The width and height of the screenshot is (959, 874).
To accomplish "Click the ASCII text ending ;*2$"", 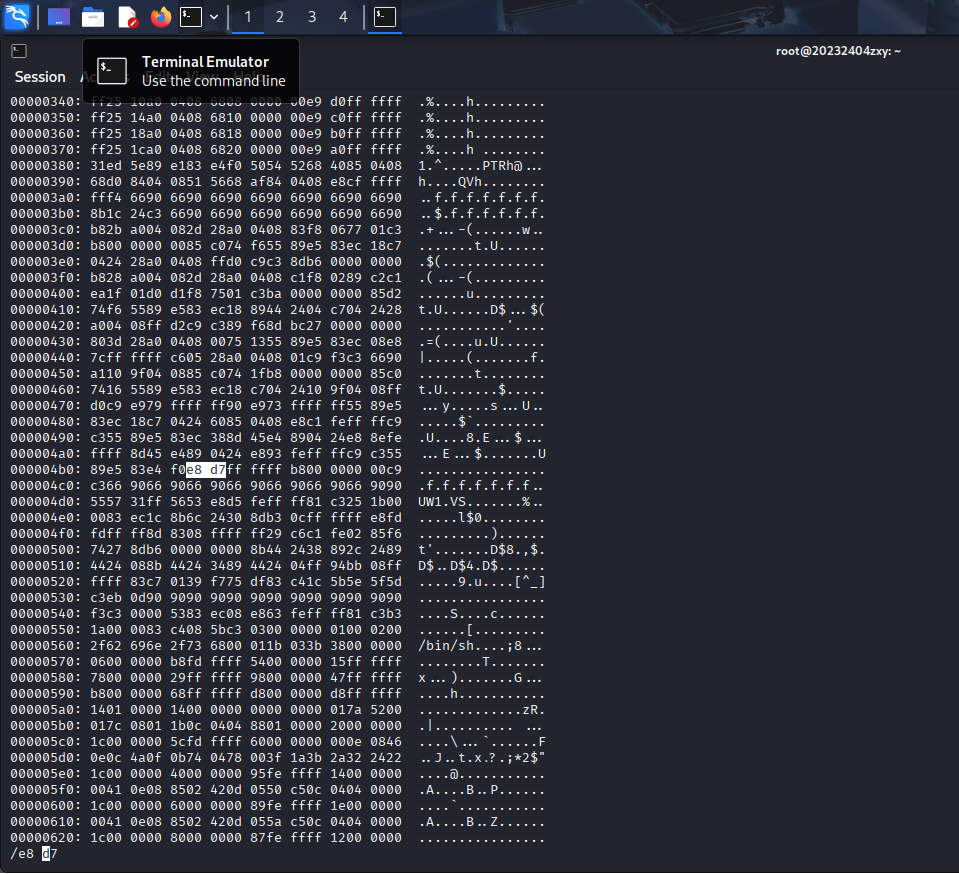I will pos(482,758).
